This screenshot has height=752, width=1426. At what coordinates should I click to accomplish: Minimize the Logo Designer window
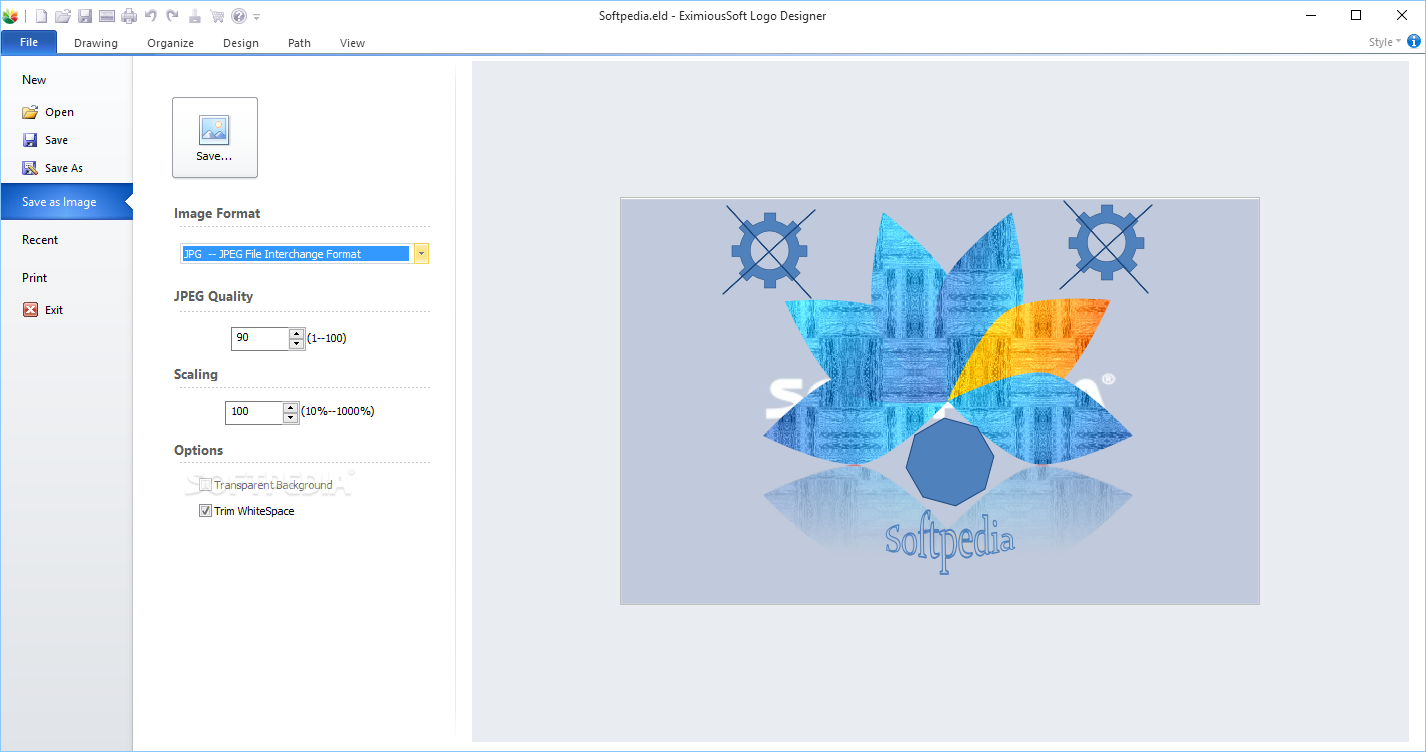pos(1310,15)
